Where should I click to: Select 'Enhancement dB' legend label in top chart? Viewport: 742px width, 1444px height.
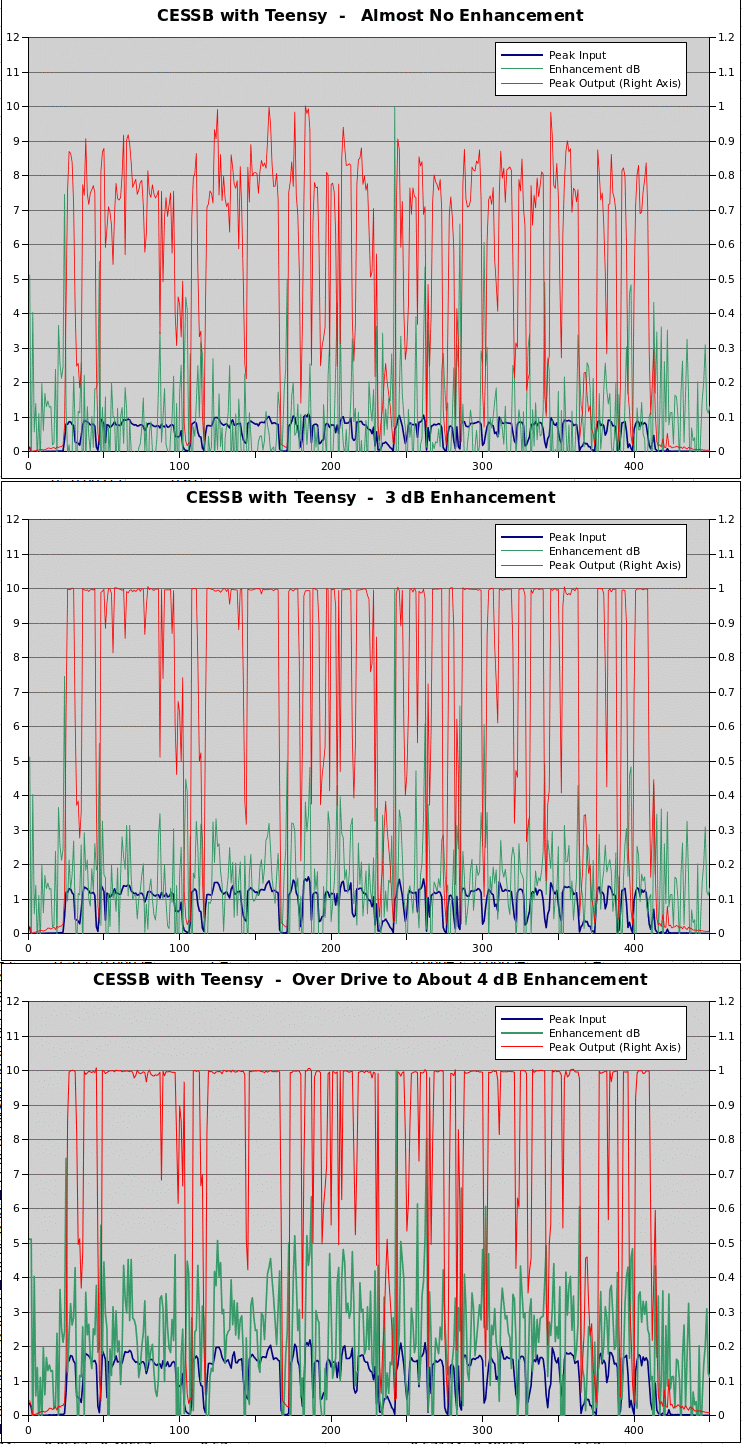click(594, 70)
